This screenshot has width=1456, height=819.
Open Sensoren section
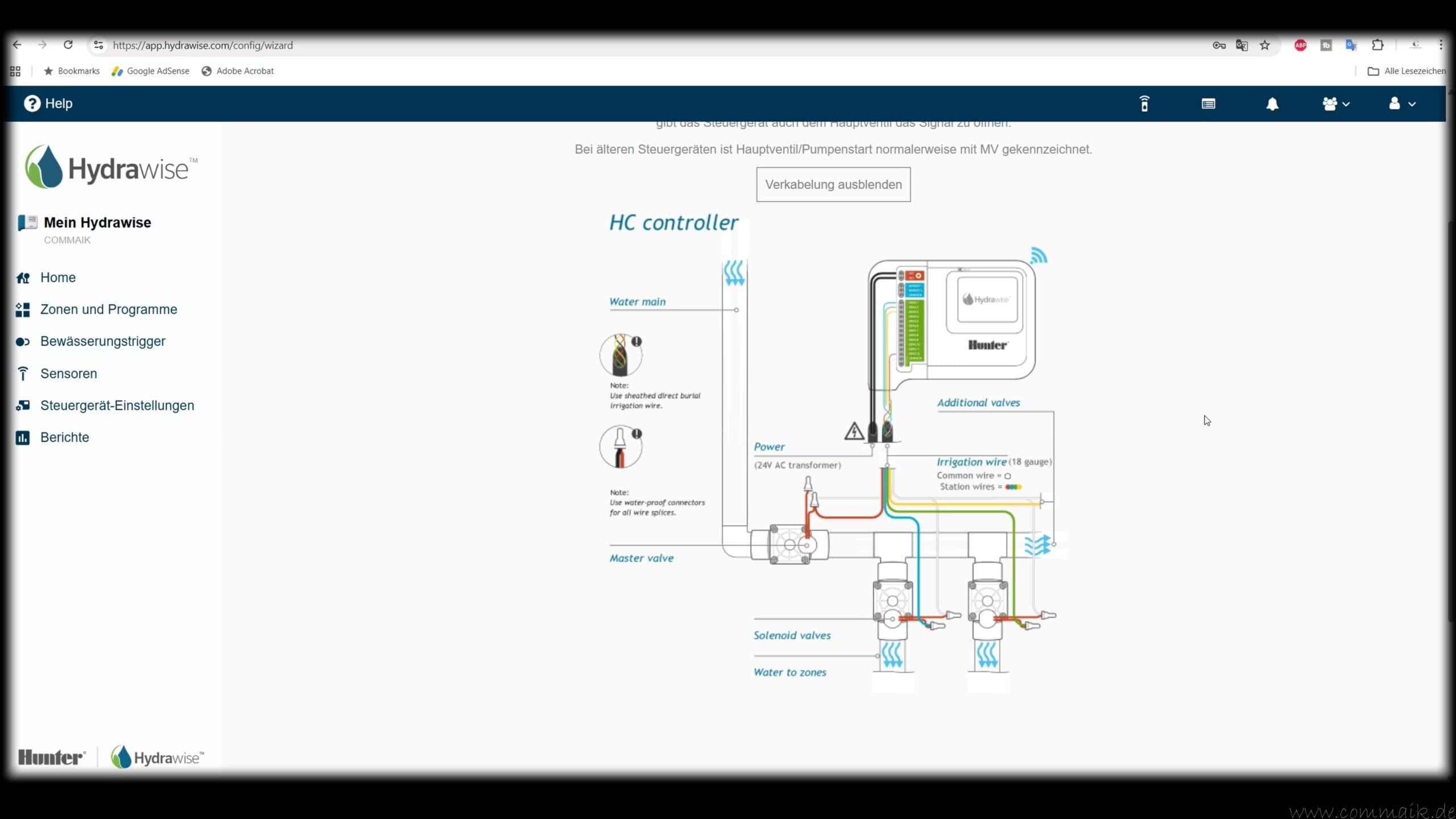coord(69,374)
